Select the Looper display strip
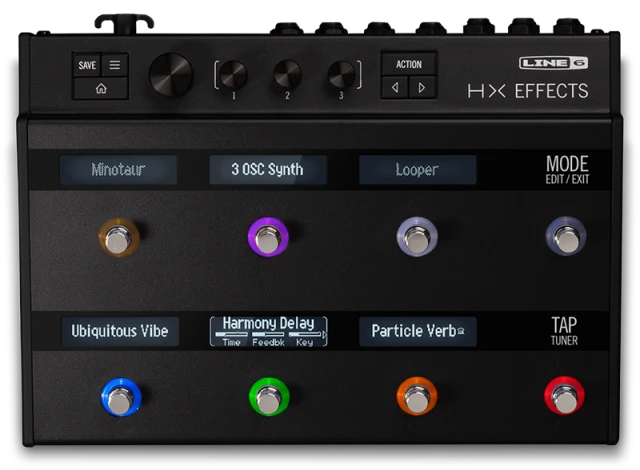Viewport: 640px width, 470px height. (417, 169)
